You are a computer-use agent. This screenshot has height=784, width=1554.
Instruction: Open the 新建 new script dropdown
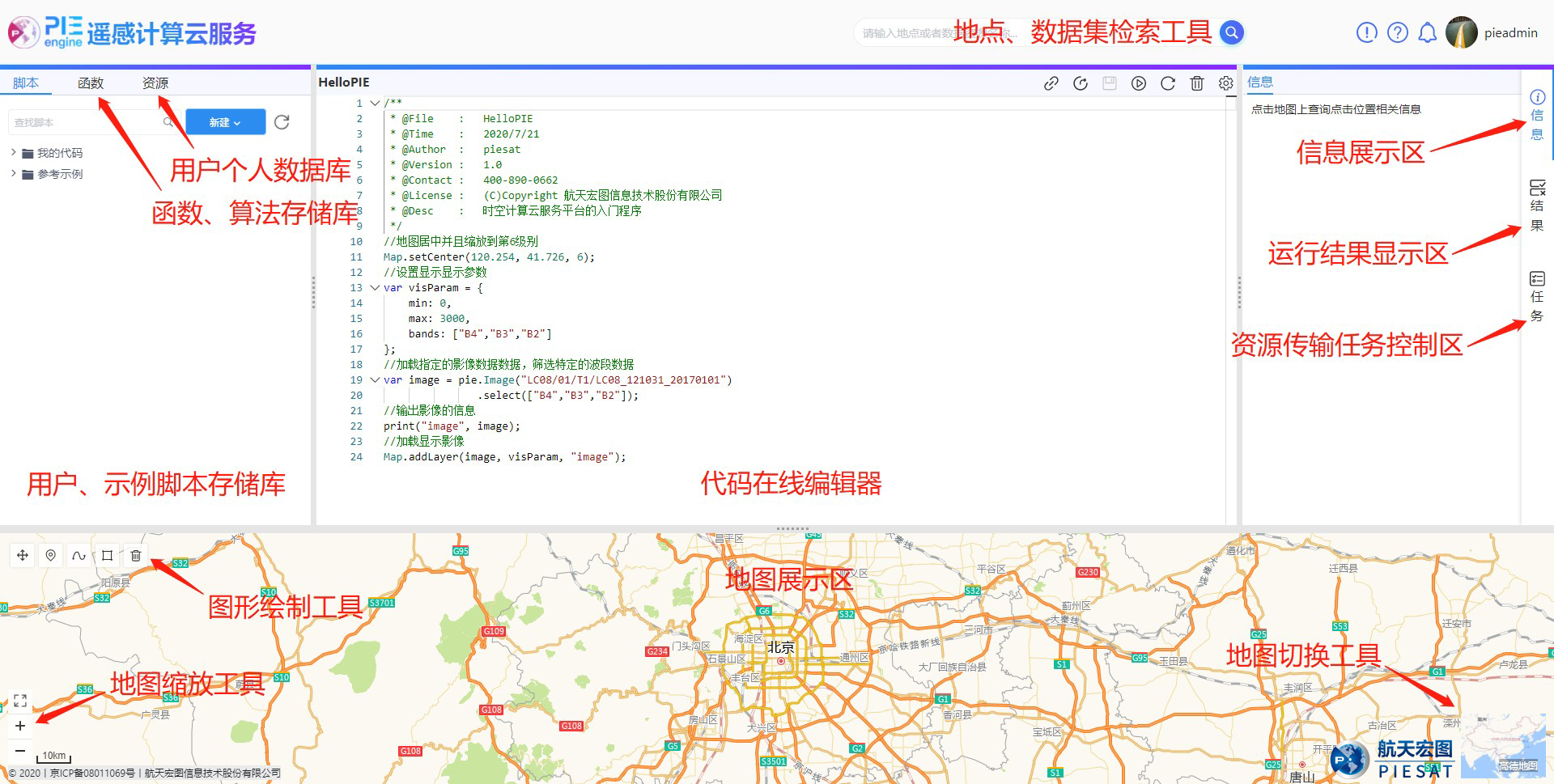pyautogui.click(x=225, y=121)
